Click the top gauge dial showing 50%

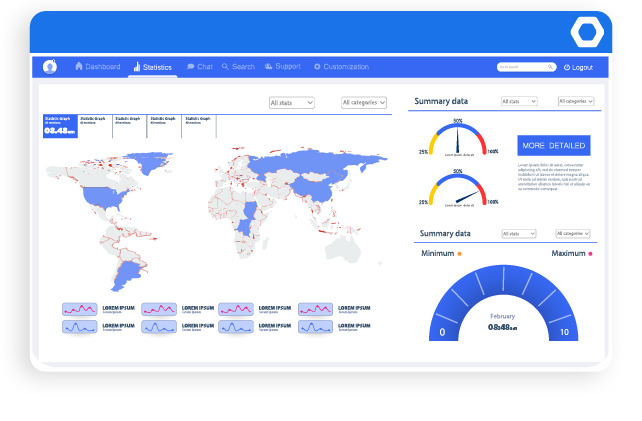(458, 139)
